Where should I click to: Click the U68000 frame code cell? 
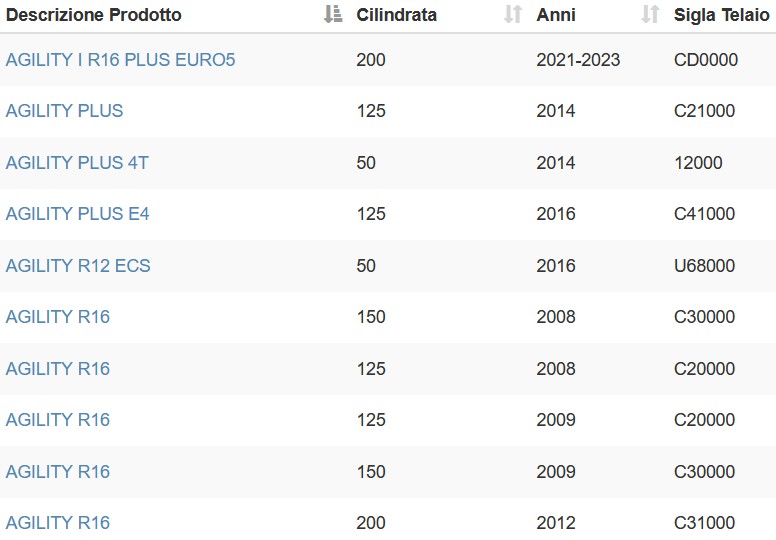click(704, 266)
